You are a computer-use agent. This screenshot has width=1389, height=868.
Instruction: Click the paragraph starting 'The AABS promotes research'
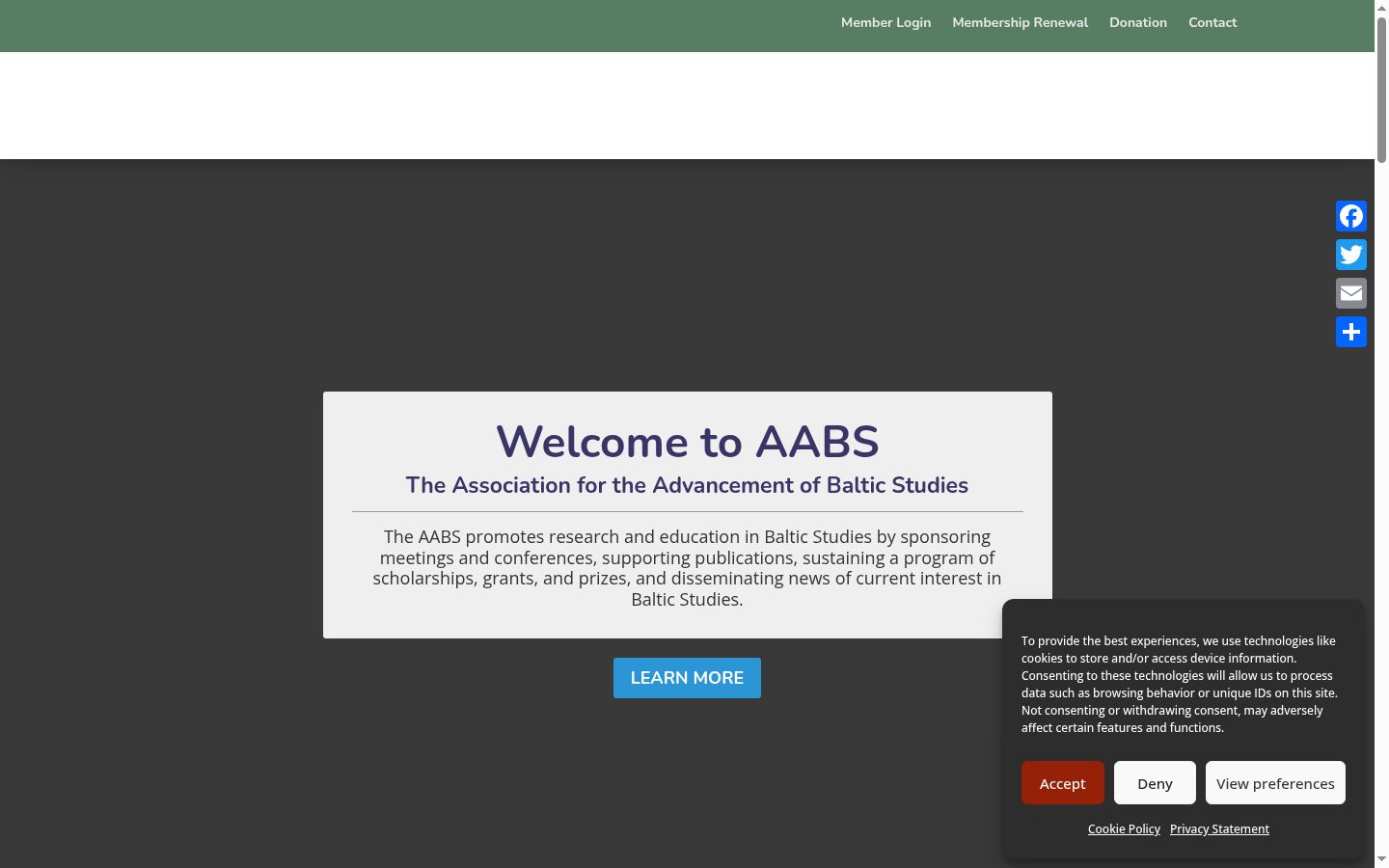(687, 568)
